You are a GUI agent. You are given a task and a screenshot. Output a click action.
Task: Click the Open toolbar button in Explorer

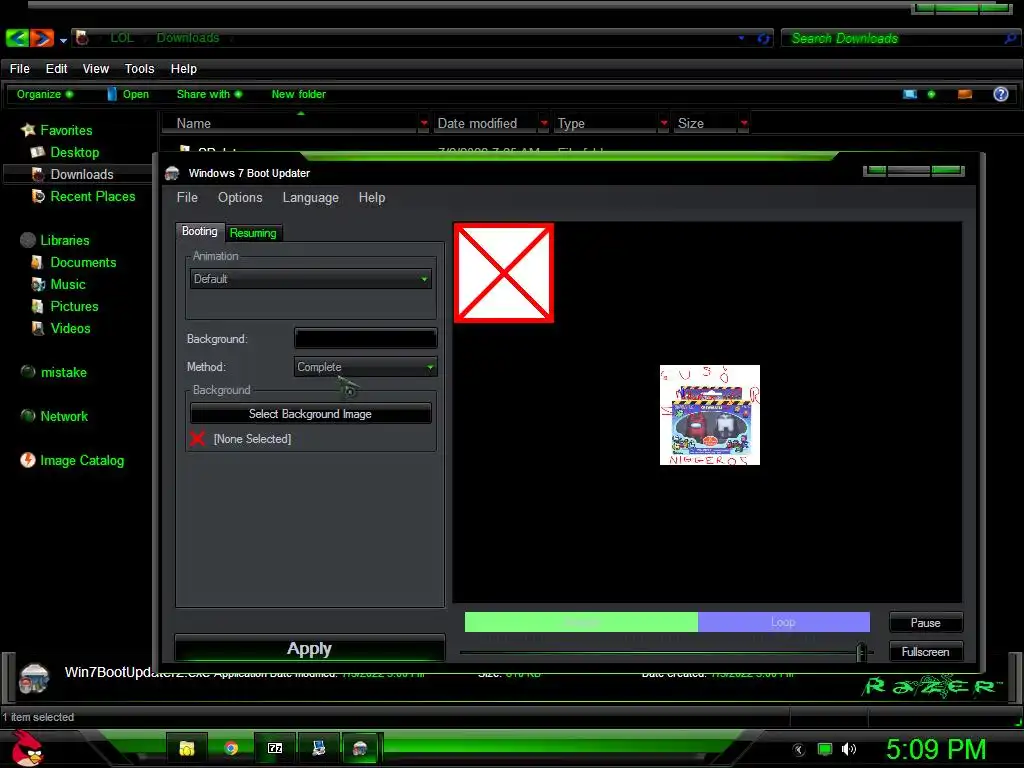128,94
